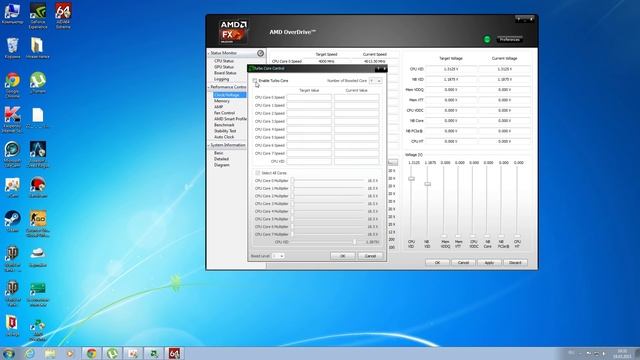Open the Computer desktop icon
This screenshot has width=640, height=360.
click(12, 14)
